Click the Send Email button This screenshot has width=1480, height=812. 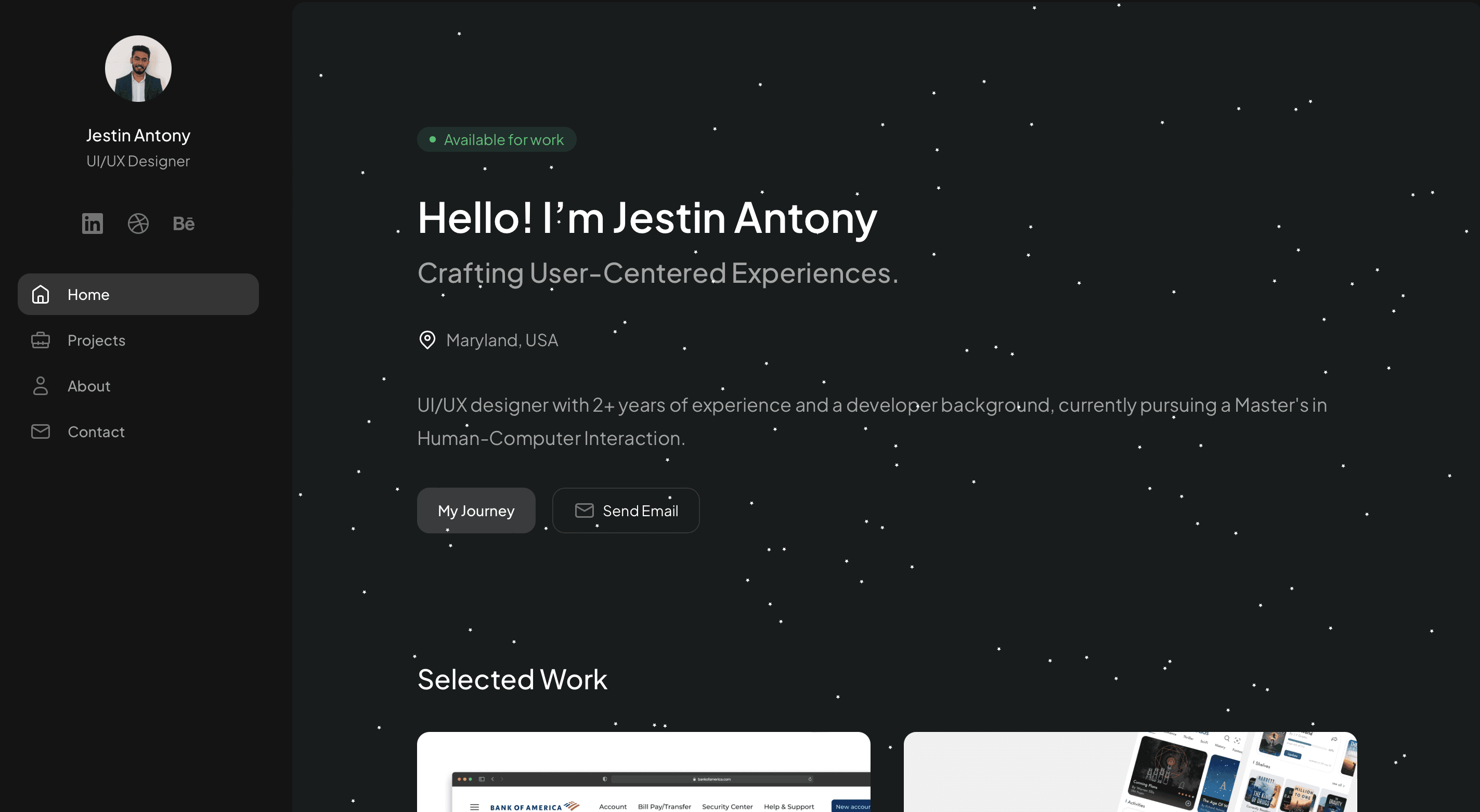click(x=626, y=510)
